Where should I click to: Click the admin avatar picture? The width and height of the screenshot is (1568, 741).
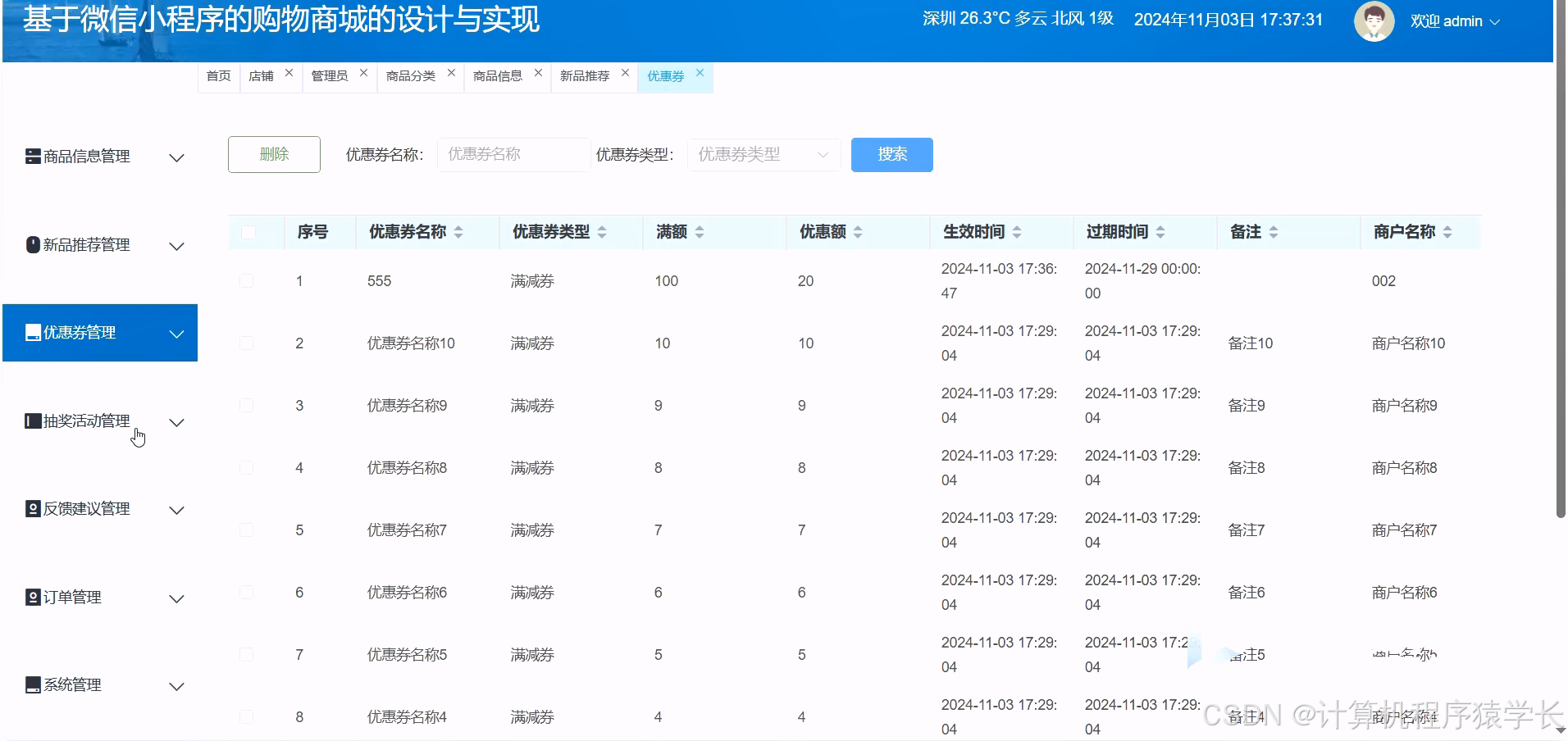click(x=1374, y=21)
